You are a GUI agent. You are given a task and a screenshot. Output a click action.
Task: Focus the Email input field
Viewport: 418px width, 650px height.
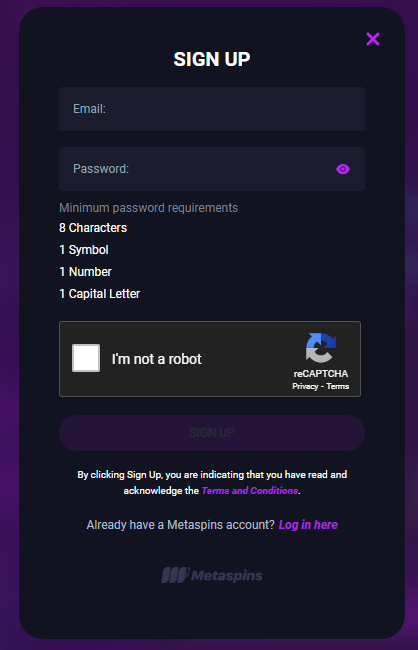[212, 109]
